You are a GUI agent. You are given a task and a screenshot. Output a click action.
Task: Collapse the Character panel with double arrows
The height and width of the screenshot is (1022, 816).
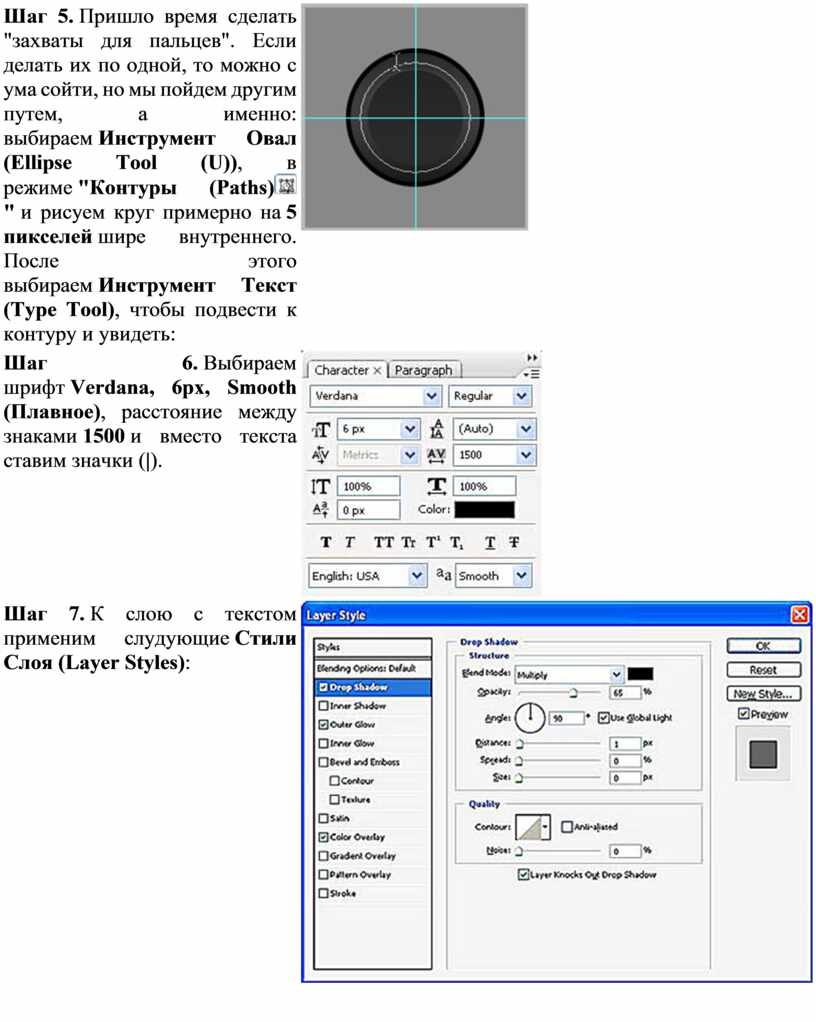click(x=532, y=357)
